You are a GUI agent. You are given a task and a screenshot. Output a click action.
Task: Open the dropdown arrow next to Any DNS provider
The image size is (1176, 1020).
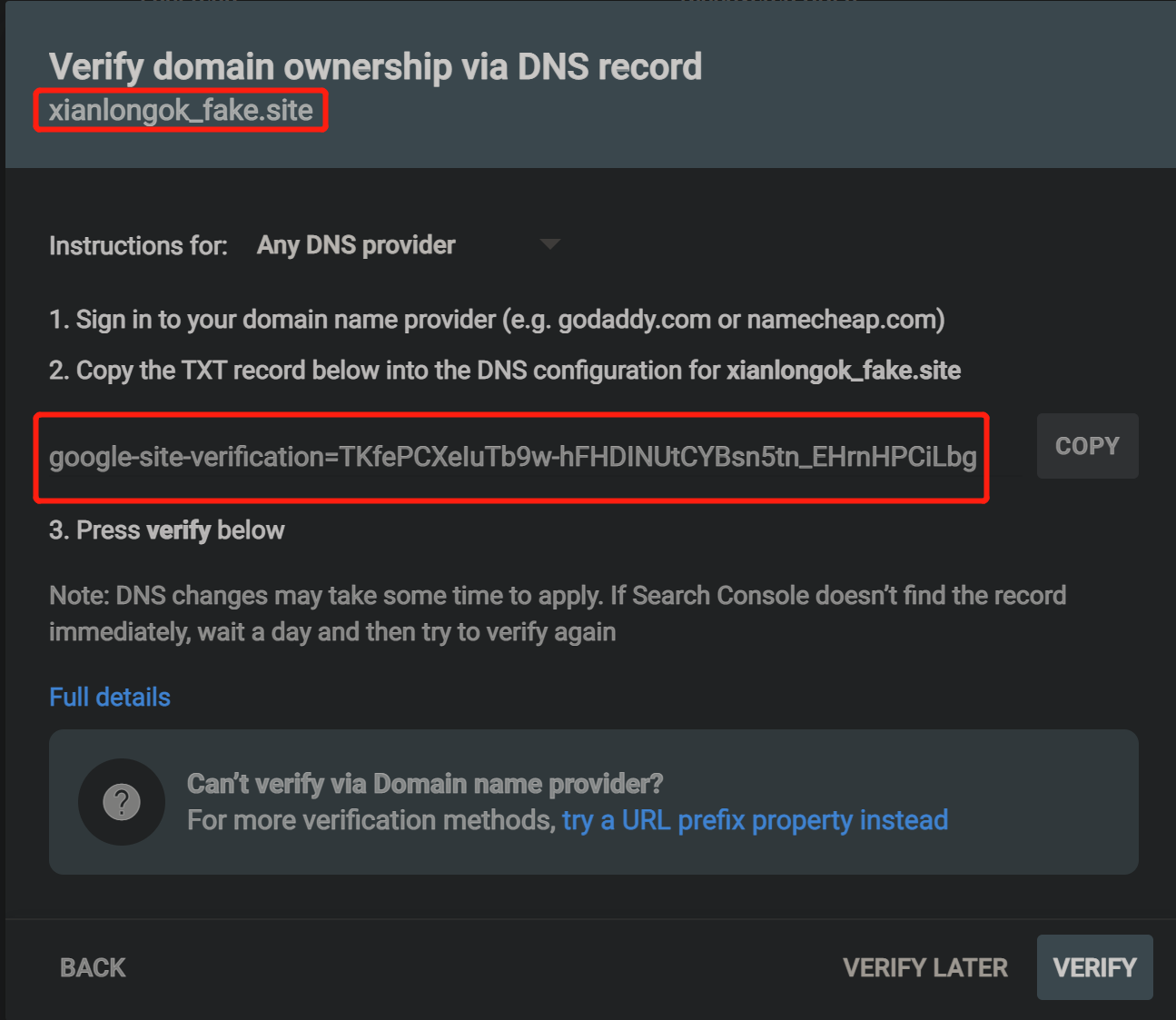549,244
